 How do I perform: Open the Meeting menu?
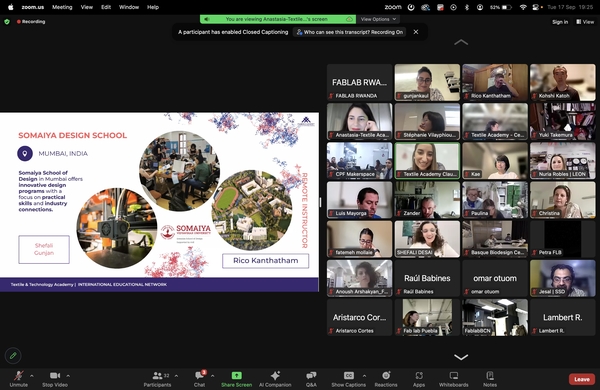click(x=62, y=7)
